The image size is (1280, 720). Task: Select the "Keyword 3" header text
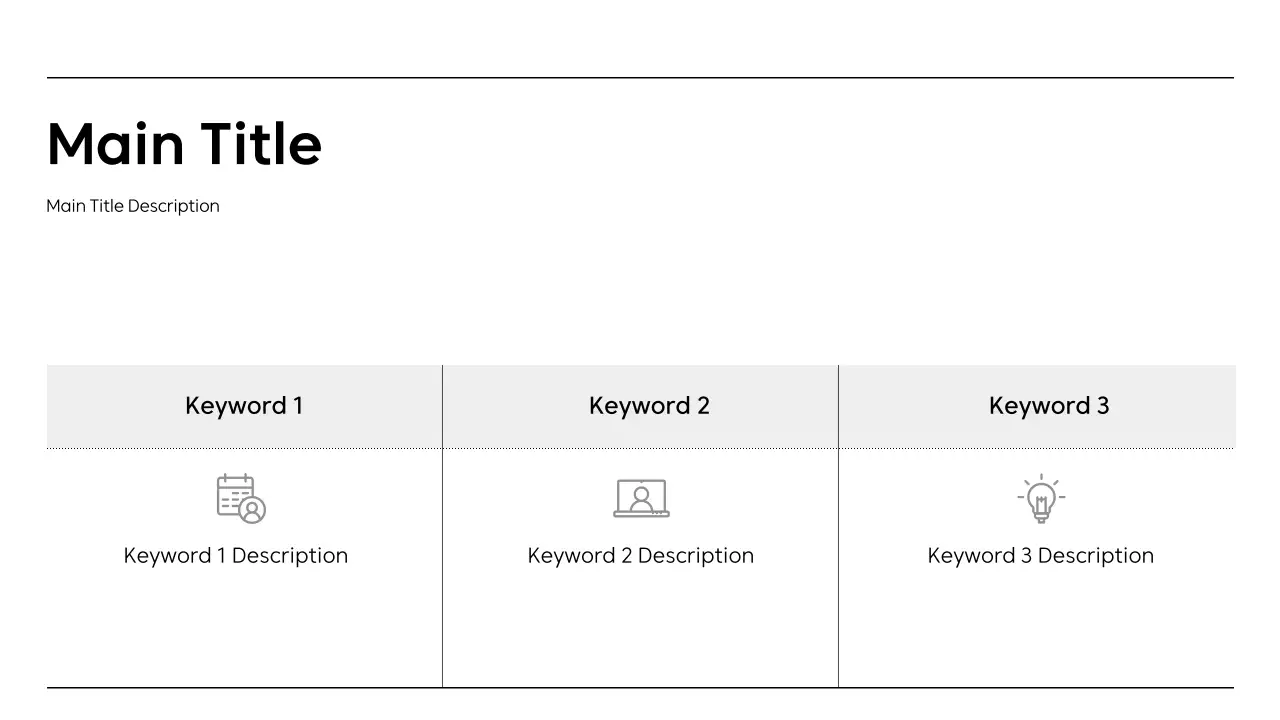click(x=1049, y=406)
